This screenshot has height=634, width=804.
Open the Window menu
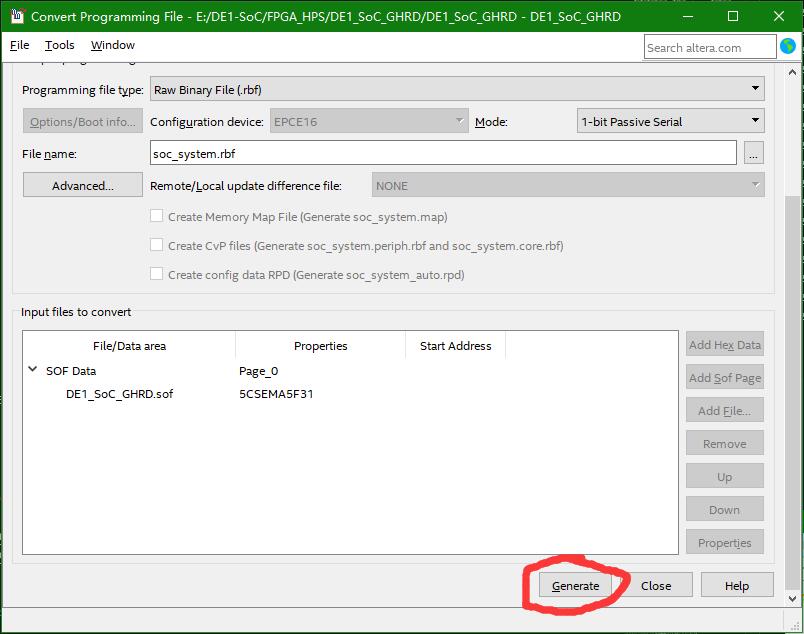[112, 45]
